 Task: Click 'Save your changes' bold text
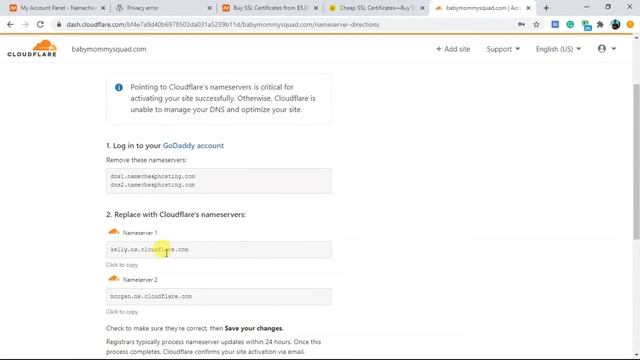(254, 328)
